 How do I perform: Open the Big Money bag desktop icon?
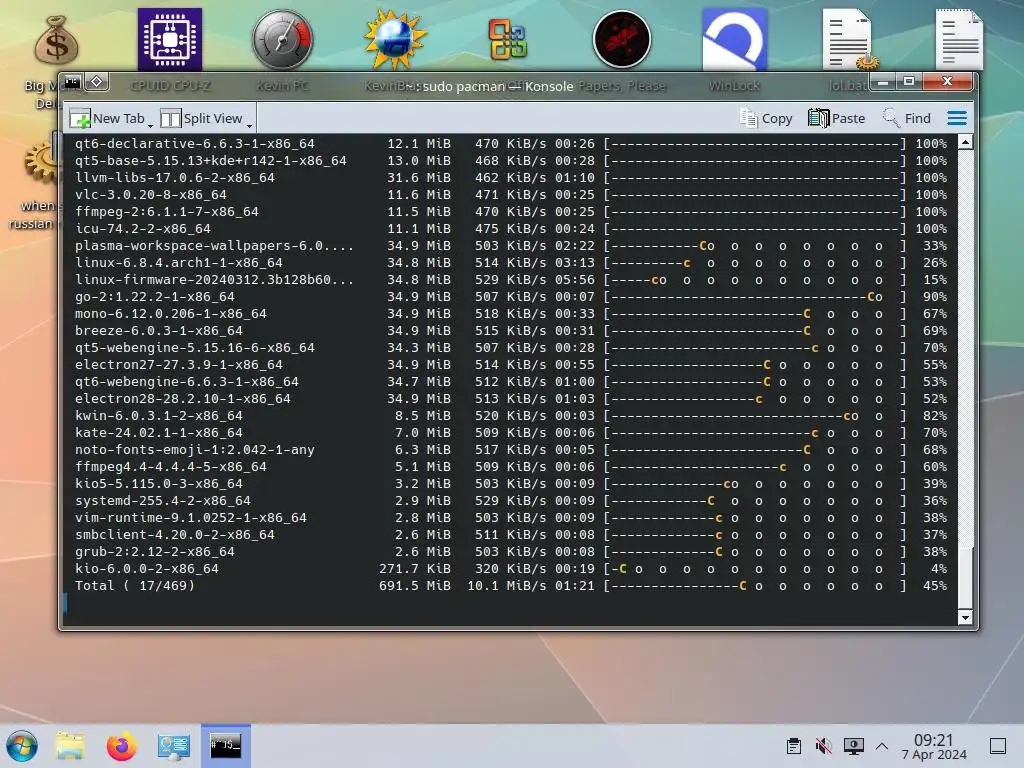(x=56, y=40)
